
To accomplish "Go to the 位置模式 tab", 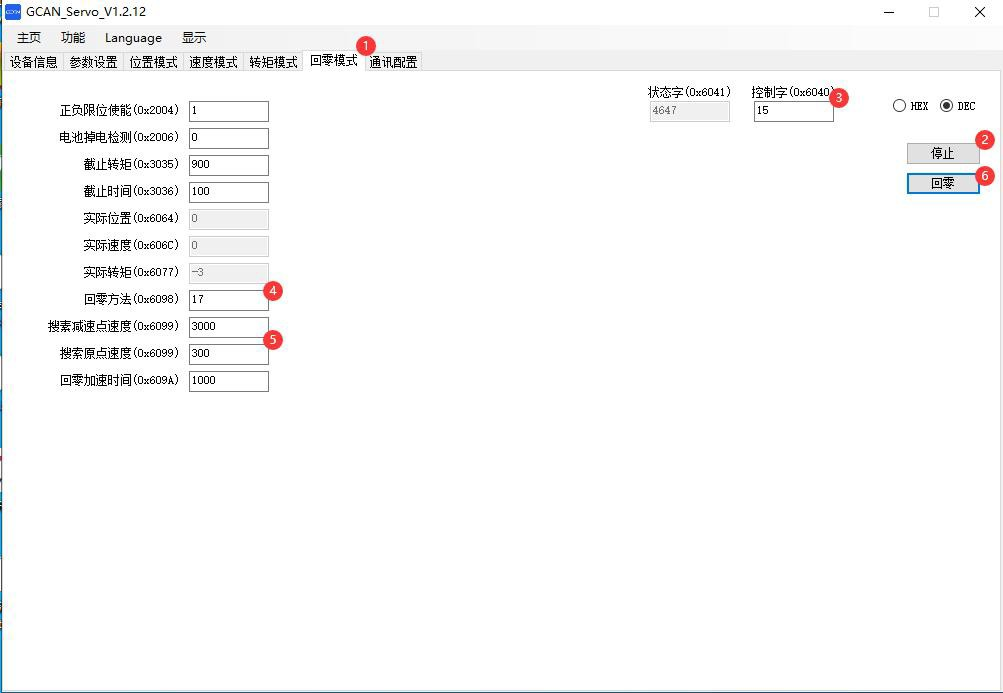I will coord(153,62).
